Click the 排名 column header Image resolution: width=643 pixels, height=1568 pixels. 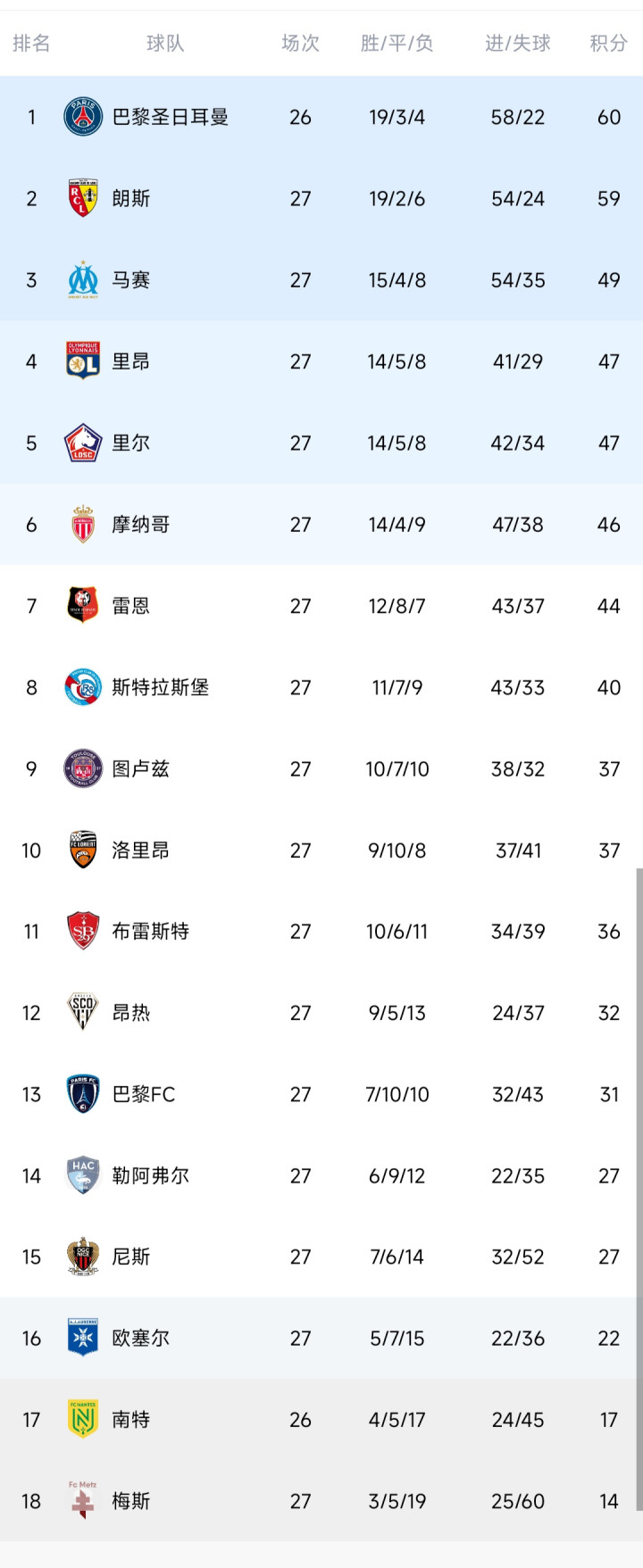31,43
